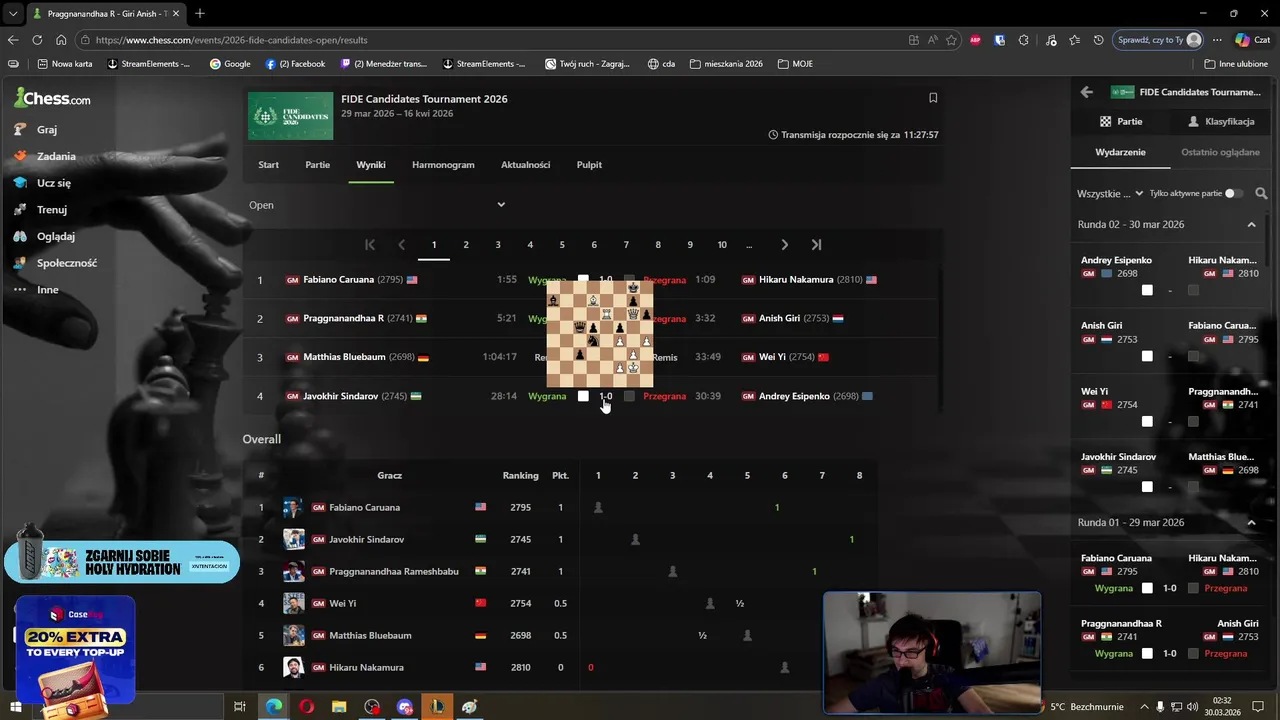Click the chess board preview
The width and height of the screenshot is (1280, 720).
[x=600, y=334]
